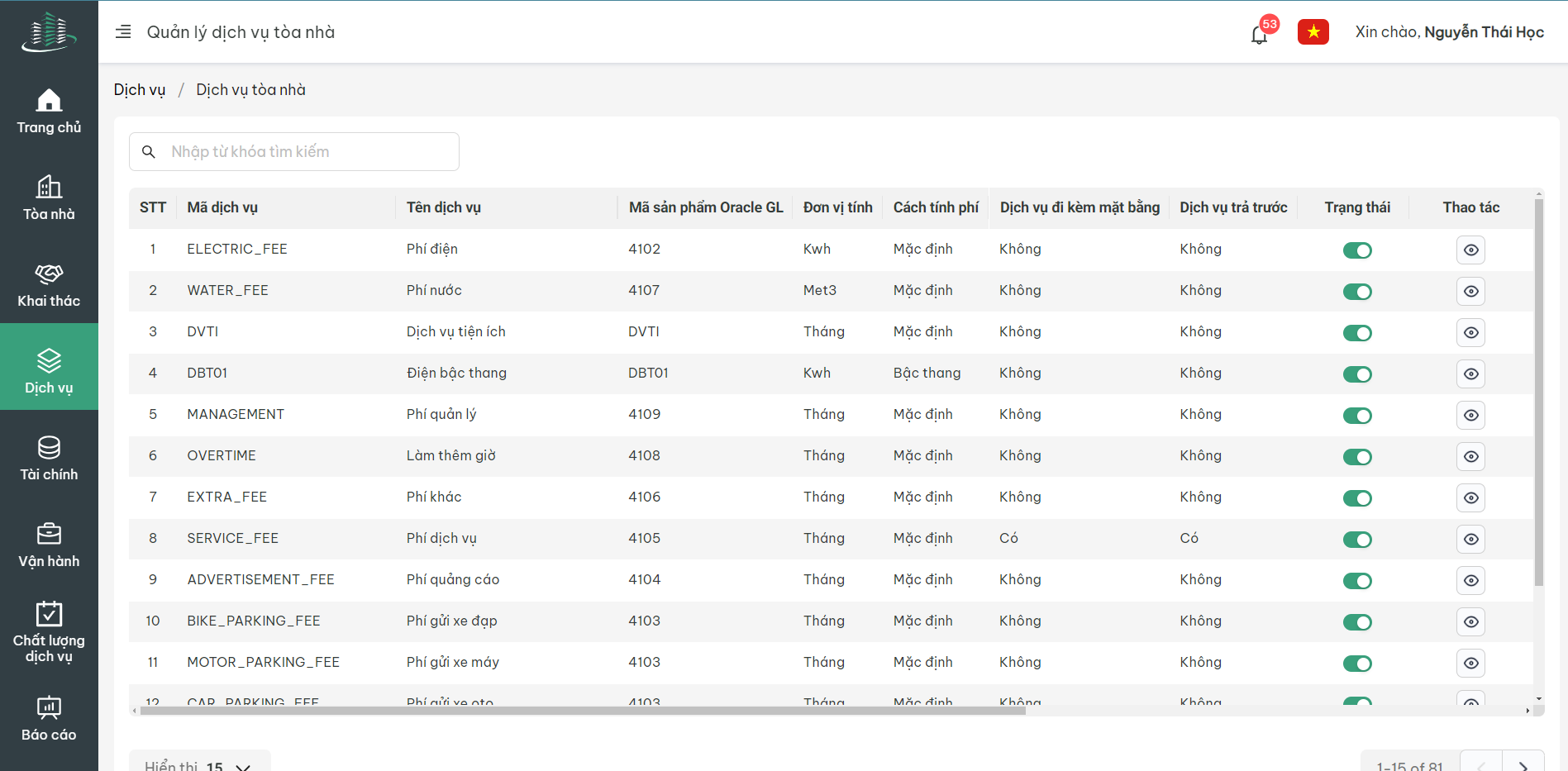Open the Tòa nhà building sidebar item

[x=49, y=198]
